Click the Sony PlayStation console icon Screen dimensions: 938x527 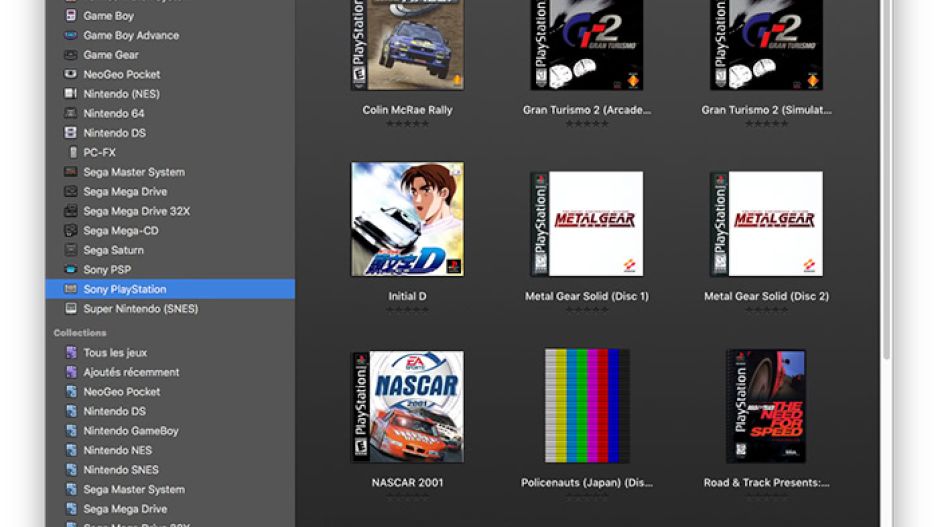(x=71, y=289)
